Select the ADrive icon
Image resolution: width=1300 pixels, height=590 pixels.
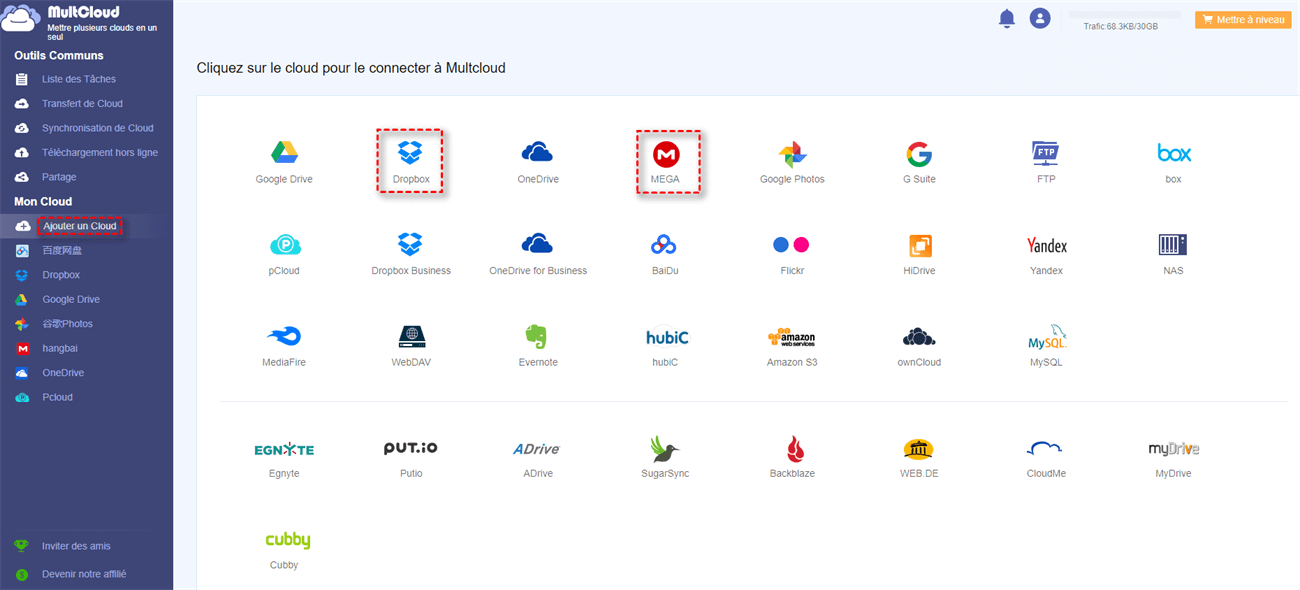(x=537, y=449)
